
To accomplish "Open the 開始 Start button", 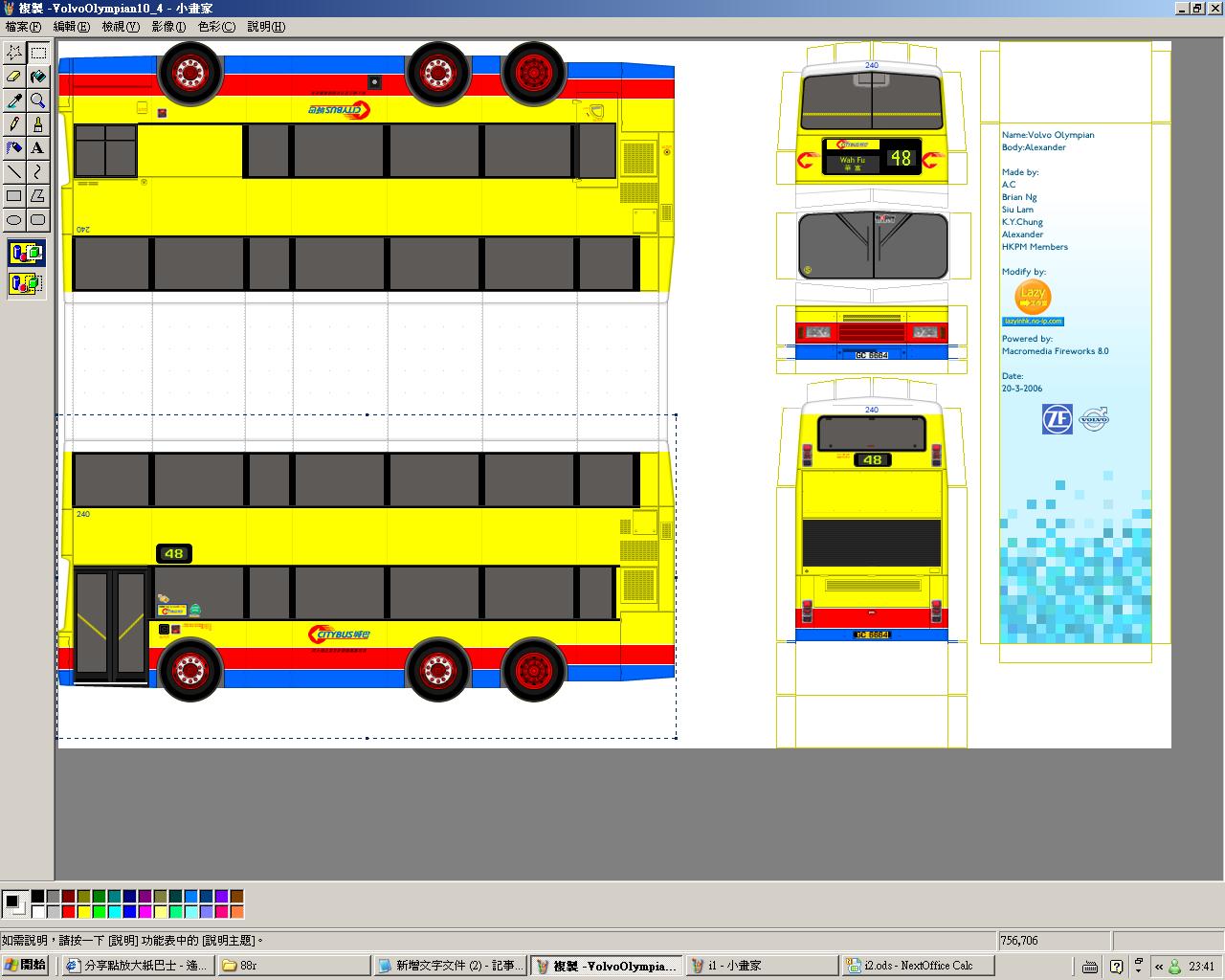I will 26,965.
